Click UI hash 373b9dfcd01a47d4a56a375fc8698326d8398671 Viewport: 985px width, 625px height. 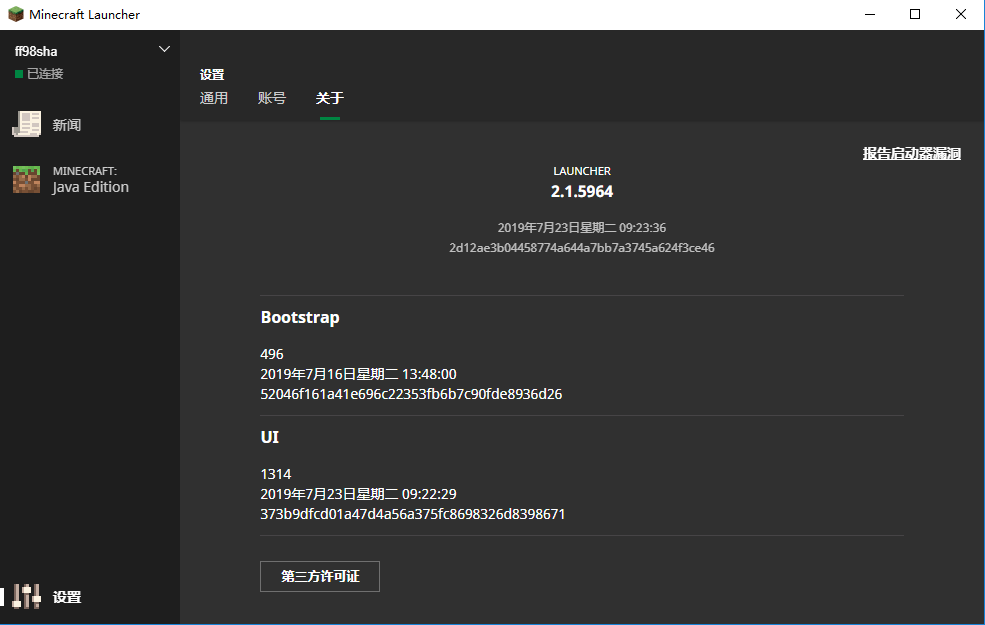413,514
